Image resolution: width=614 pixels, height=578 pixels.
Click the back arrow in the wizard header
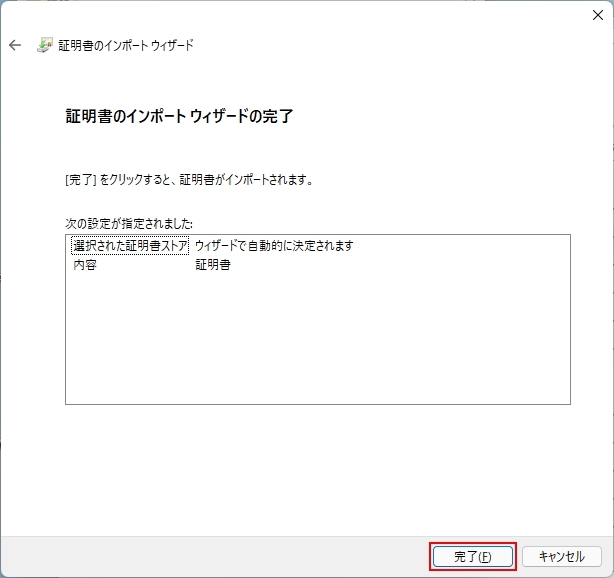(15, 46)
